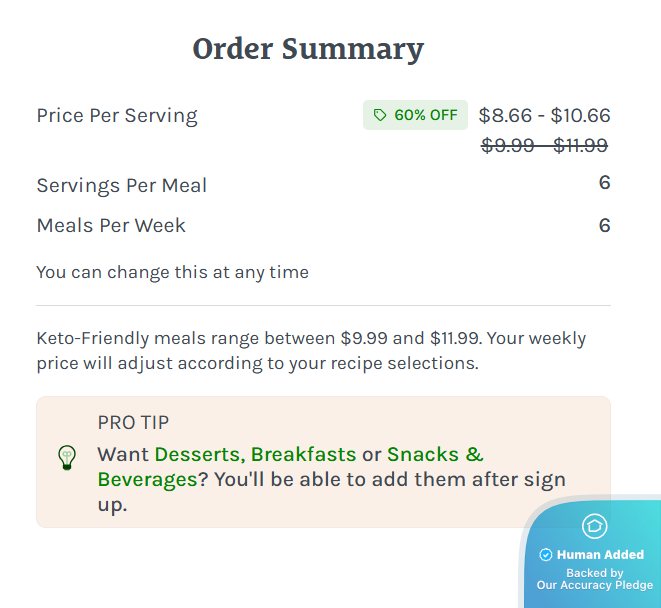Image resolution: width=661 pixels, height=608 pixels.
Task: Click 'You can change this at any time' text
Action: tap(172, 272)
